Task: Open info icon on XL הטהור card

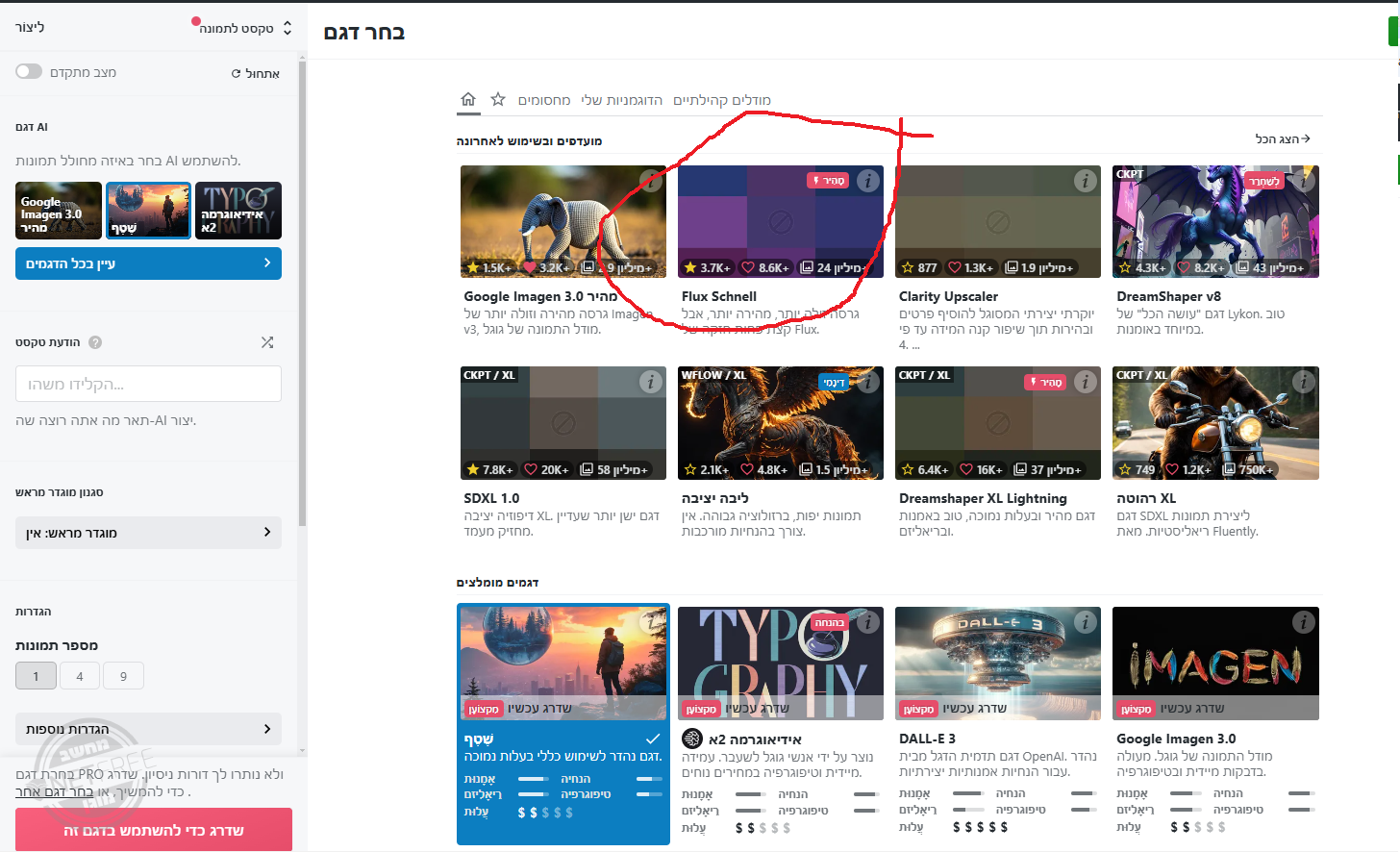Action: coord(1303,382)
